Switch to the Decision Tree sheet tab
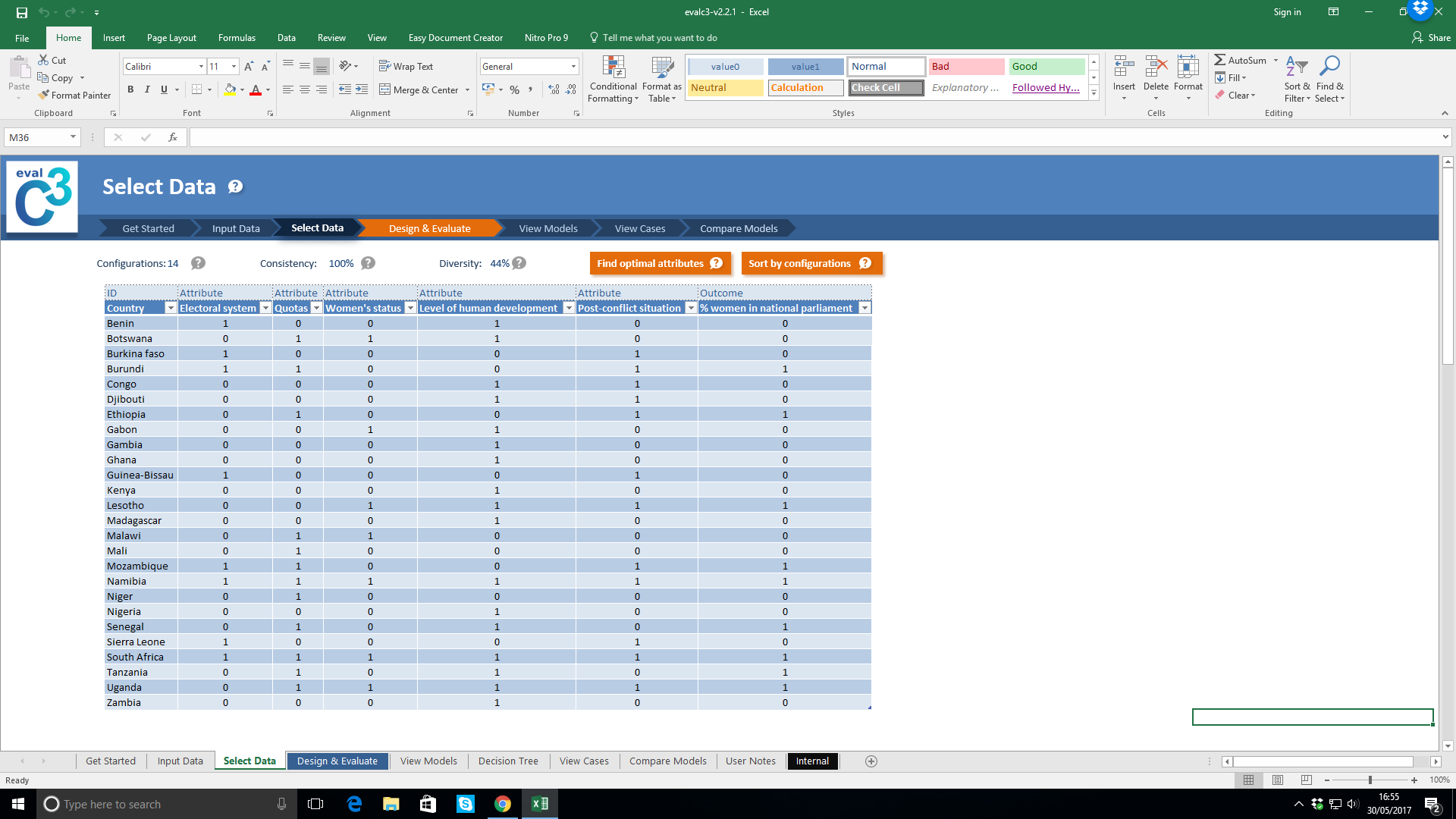 [508, 761]
